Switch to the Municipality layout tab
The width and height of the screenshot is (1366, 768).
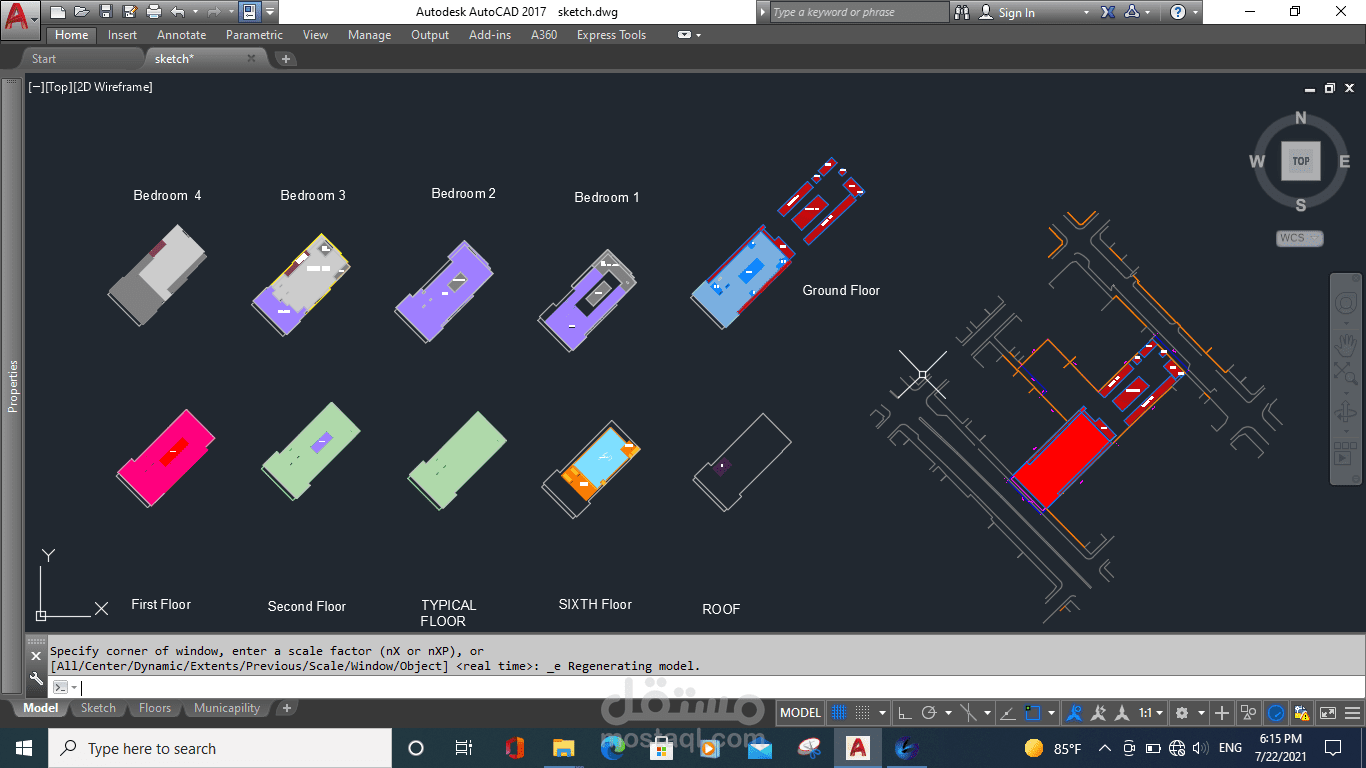tap(227, 708)
